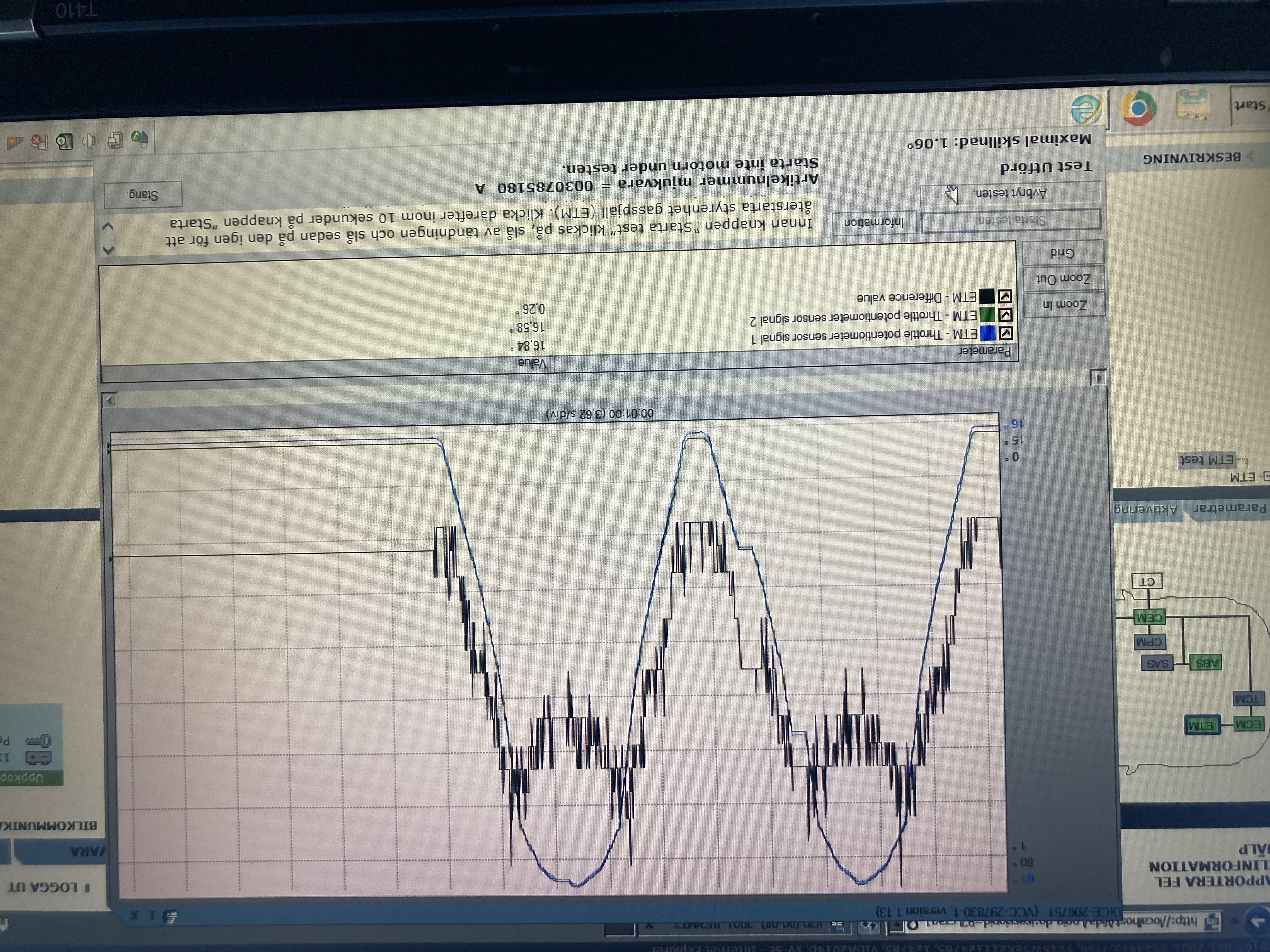Click the Stäng button

coord(144,195)
